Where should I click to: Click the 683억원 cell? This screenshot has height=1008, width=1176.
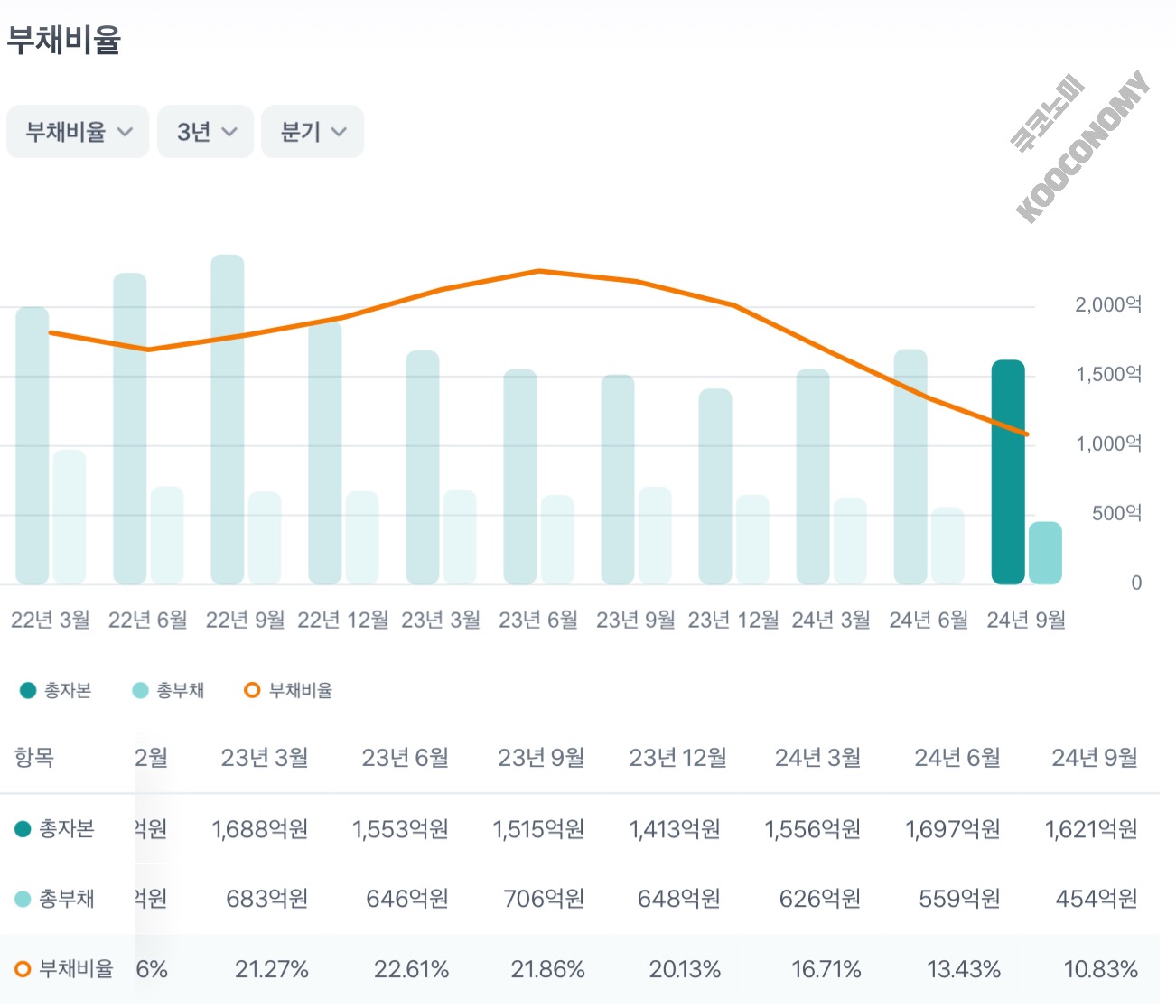267,899
